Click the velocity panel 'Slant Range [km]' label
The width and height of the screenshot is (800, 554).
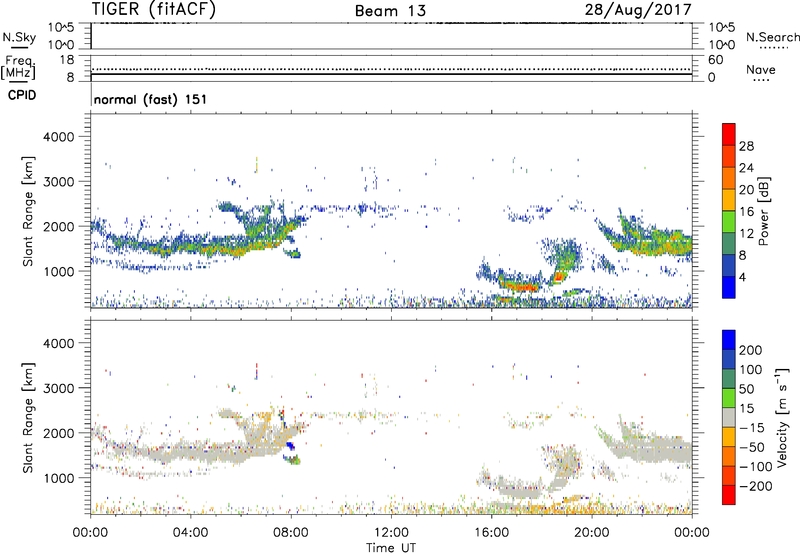28,417
